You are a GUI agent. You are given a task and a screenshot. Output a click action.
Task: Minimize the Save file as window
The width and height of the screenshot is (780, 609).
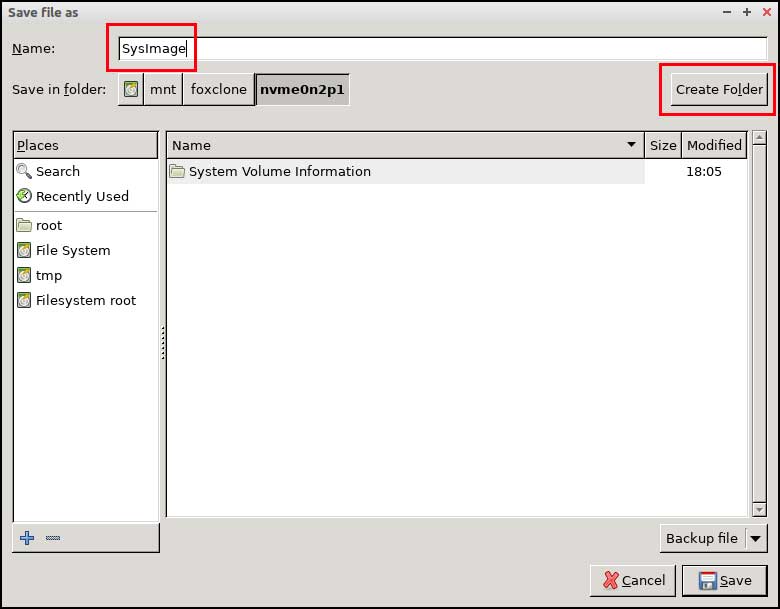point(727,12)
